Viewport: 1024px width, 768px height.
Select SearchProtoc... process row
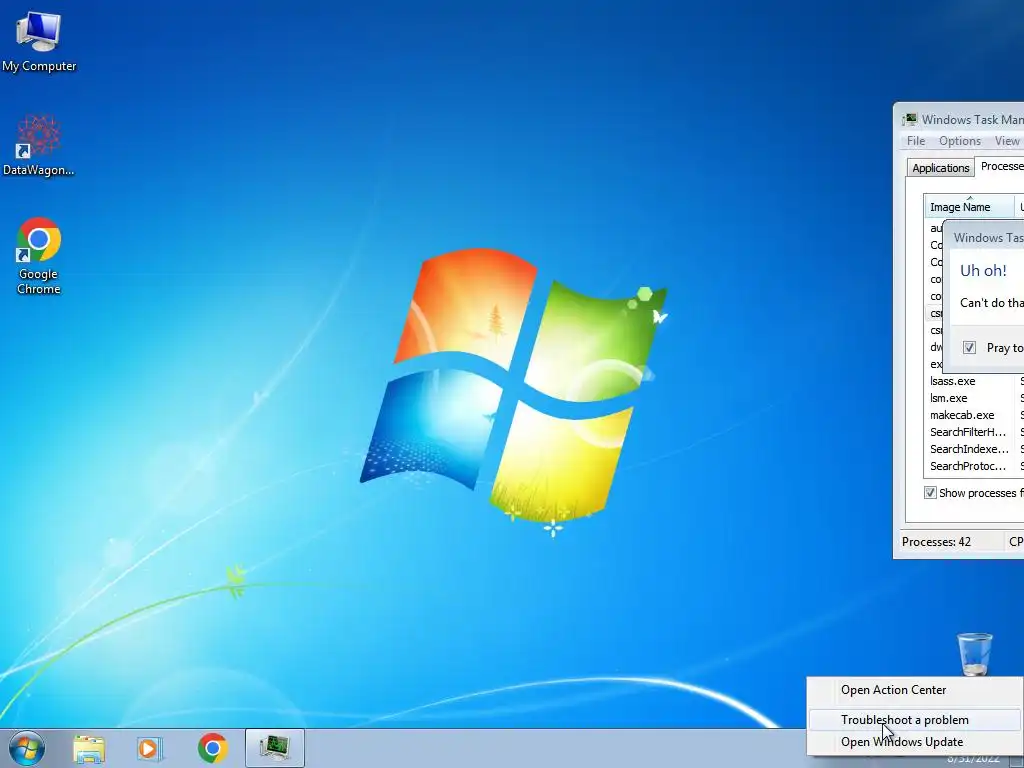click(974, 466)
